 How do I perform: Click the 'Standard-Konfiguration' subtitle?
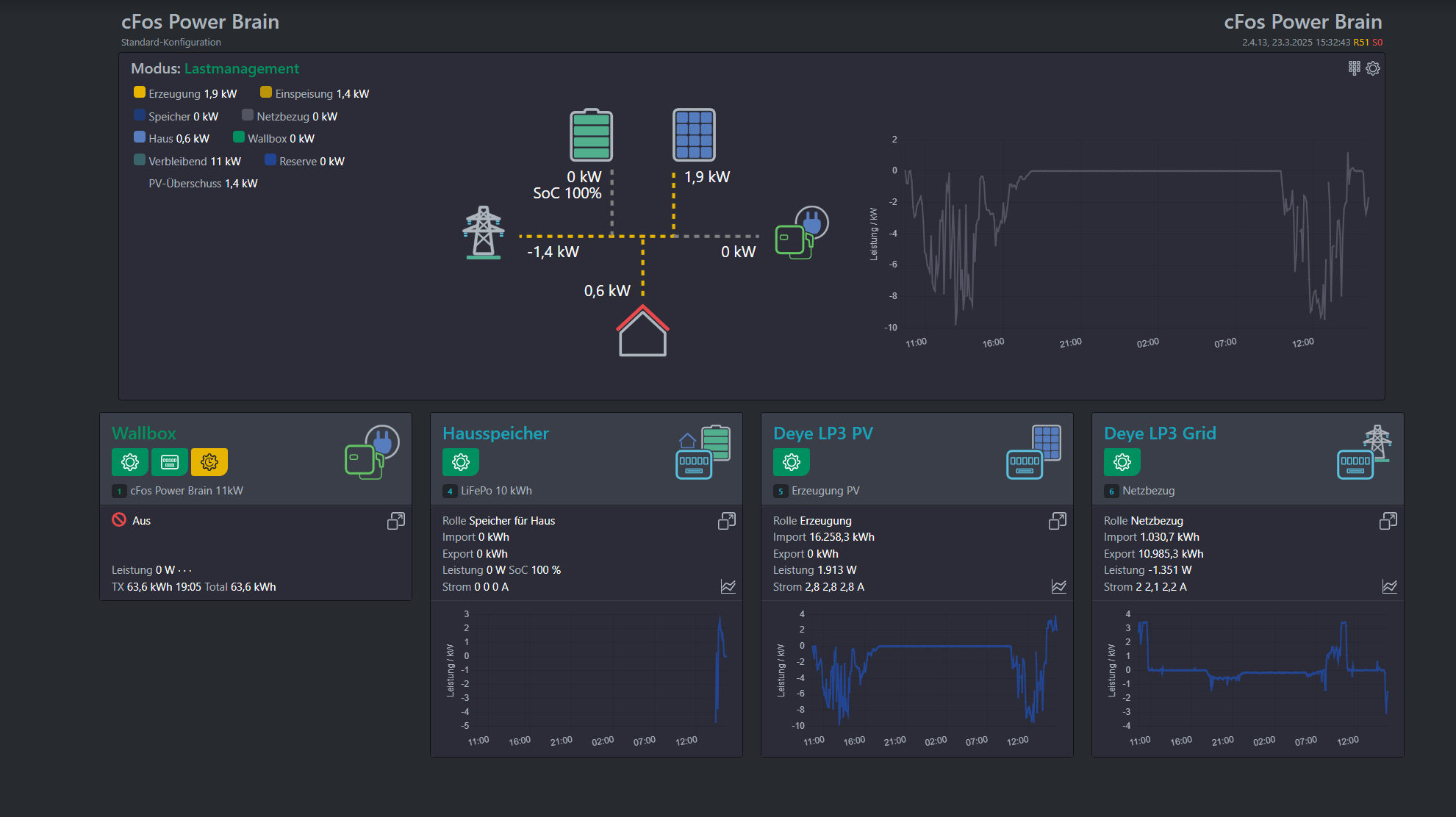pos(171,43)
